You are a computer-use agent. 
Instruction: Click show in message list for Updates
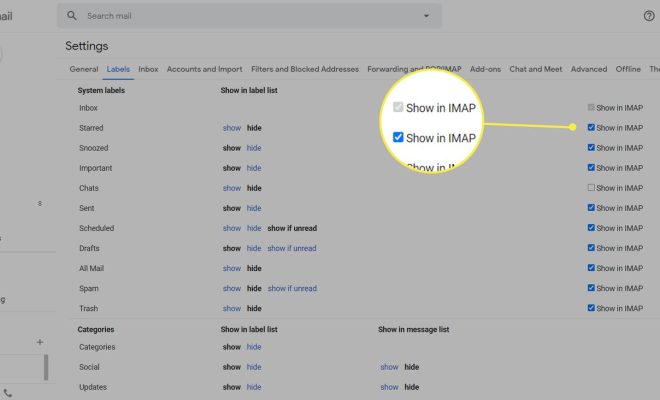click(389, 387)
